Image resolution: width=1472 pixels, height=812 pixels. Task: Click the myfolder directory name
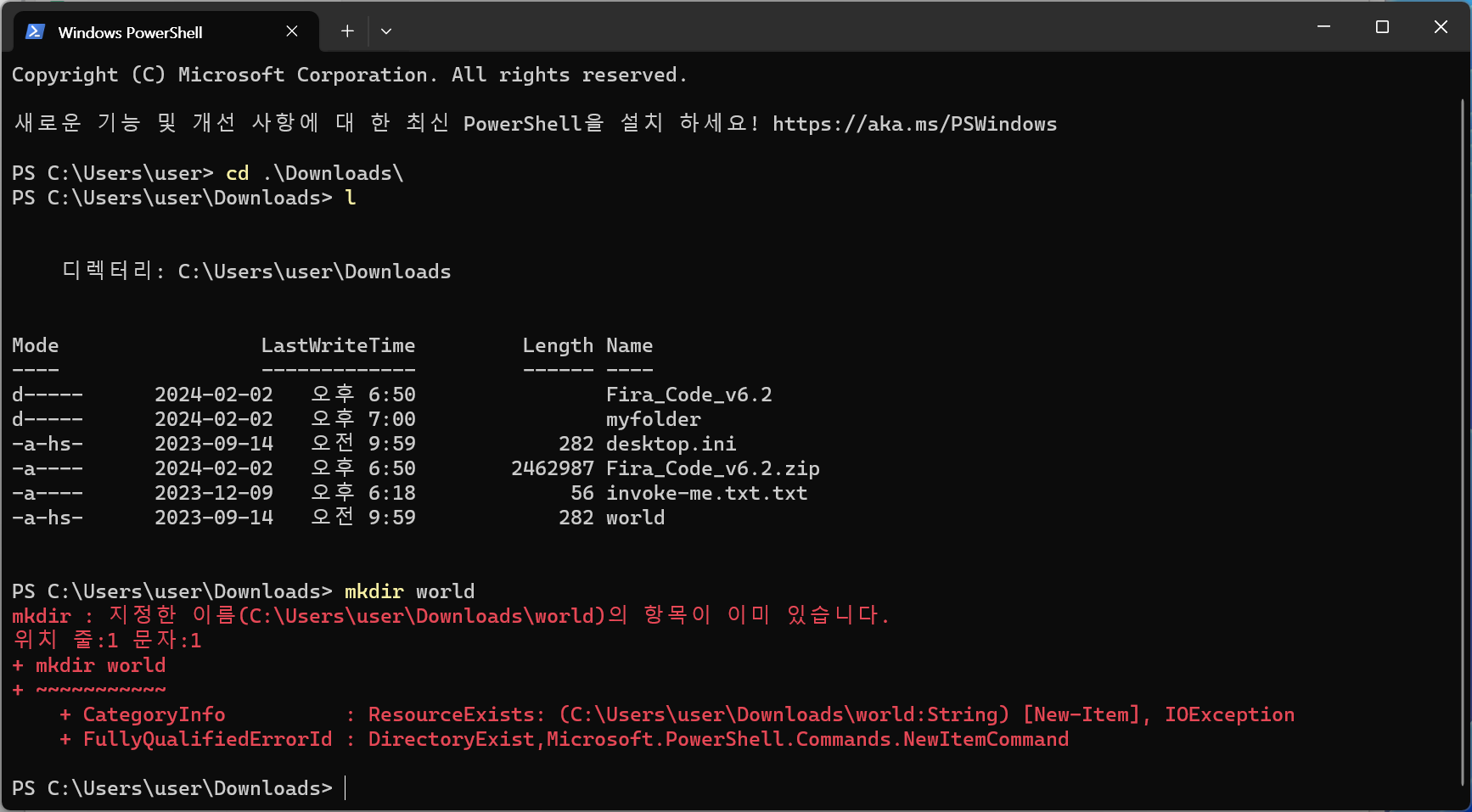tap(654, 419)
